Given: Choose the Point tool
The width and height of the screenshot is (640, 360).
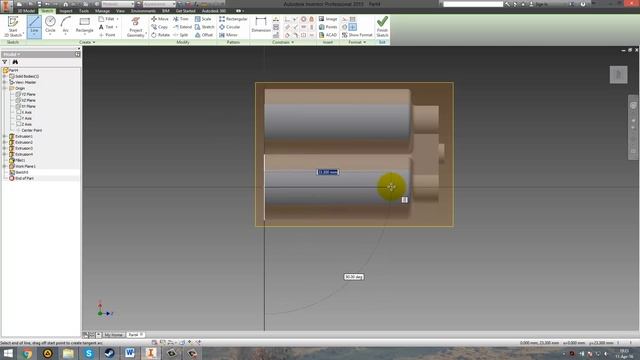Looking at the screenshot, I should 107,35.
